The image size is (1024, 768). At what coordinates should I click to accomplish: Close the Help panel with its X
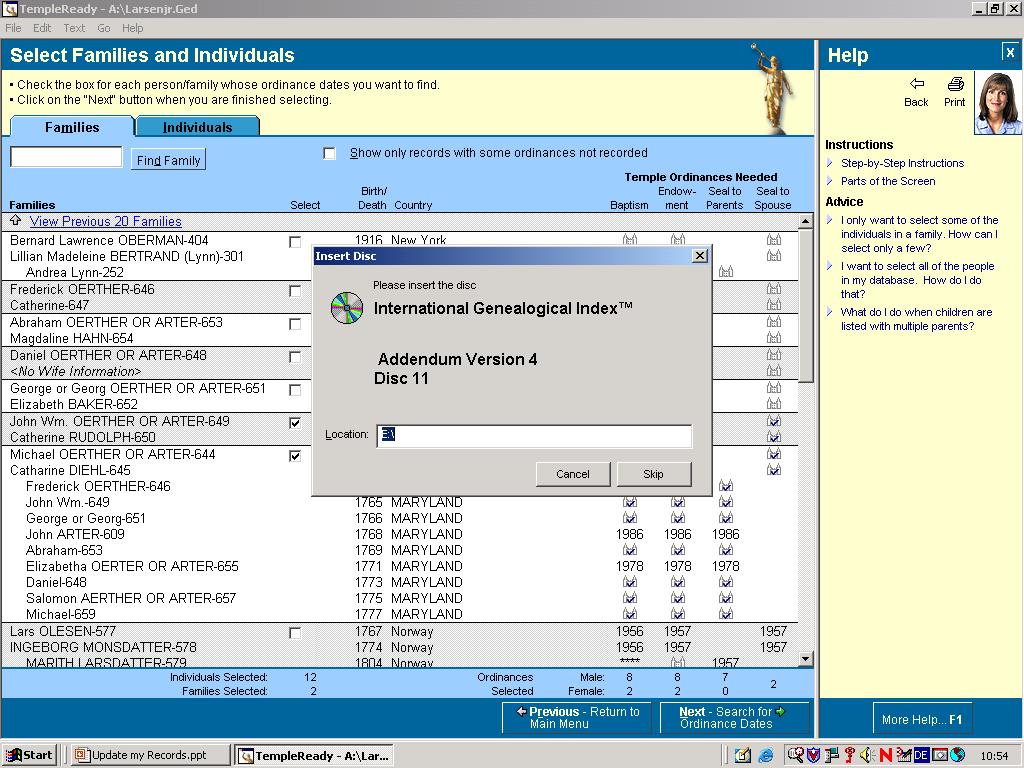click(x=1009, y=52)
